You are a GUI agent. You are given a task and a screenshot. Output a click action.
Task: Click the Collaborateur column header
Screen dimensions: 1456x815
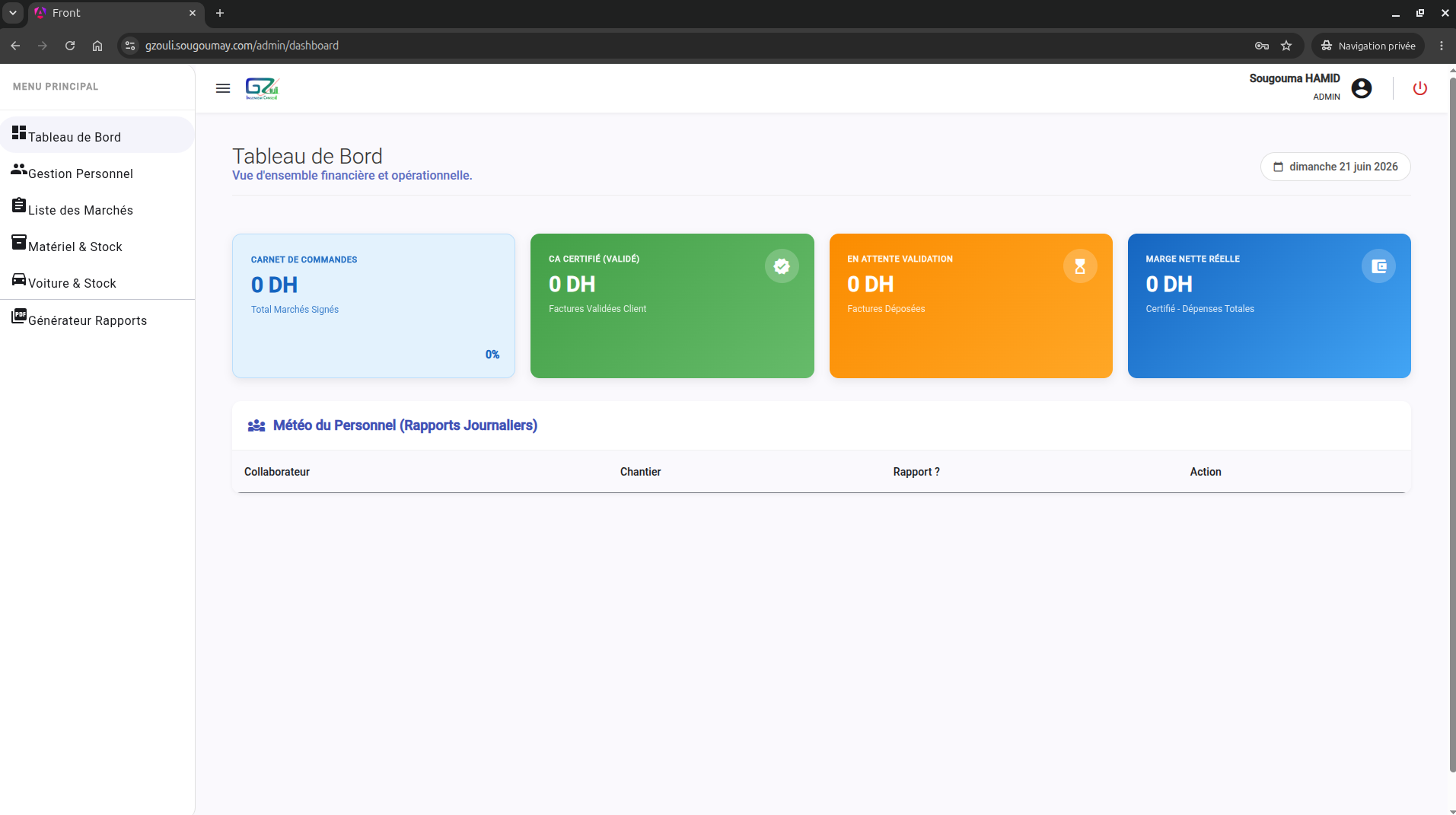point(277,472)
